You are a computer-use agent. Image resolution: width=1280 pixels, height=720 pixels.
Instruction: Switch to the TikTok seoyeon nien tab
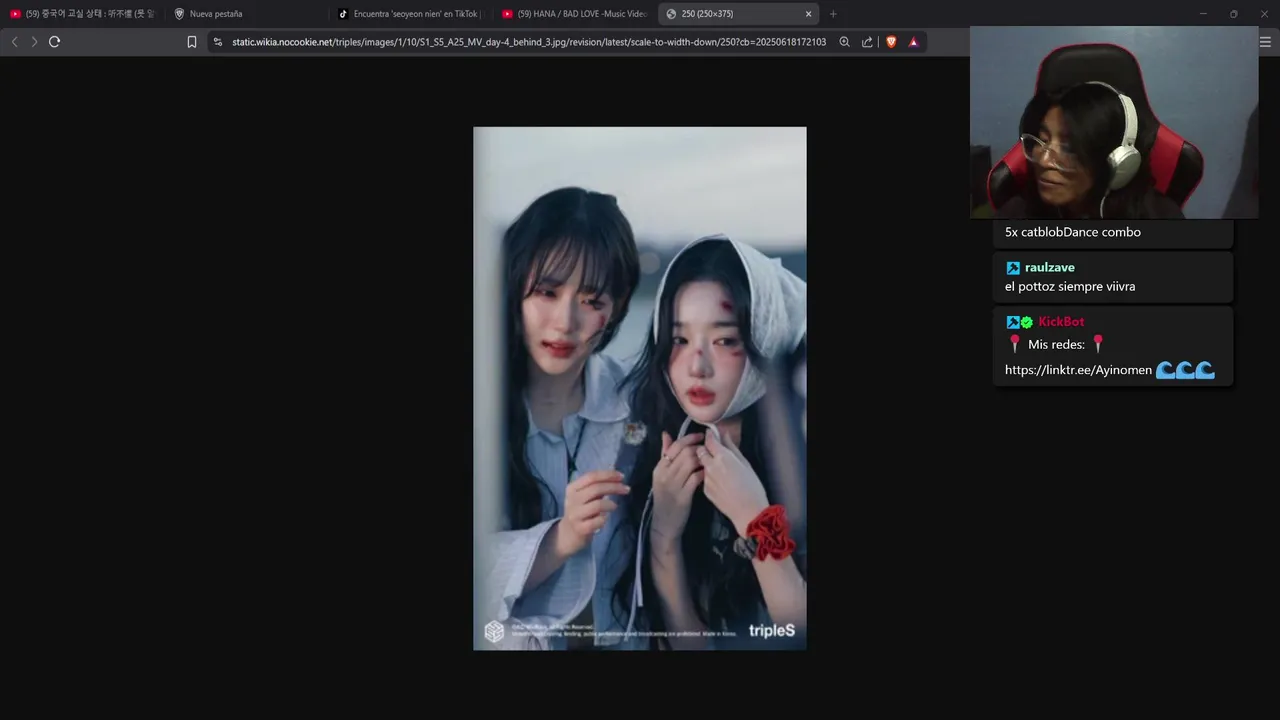[408, 14]
